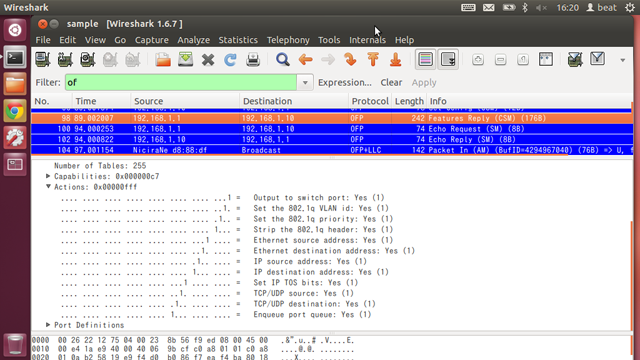Find a packet with magnifier icon
Screen dimensions: 640x360
point(282,60)
